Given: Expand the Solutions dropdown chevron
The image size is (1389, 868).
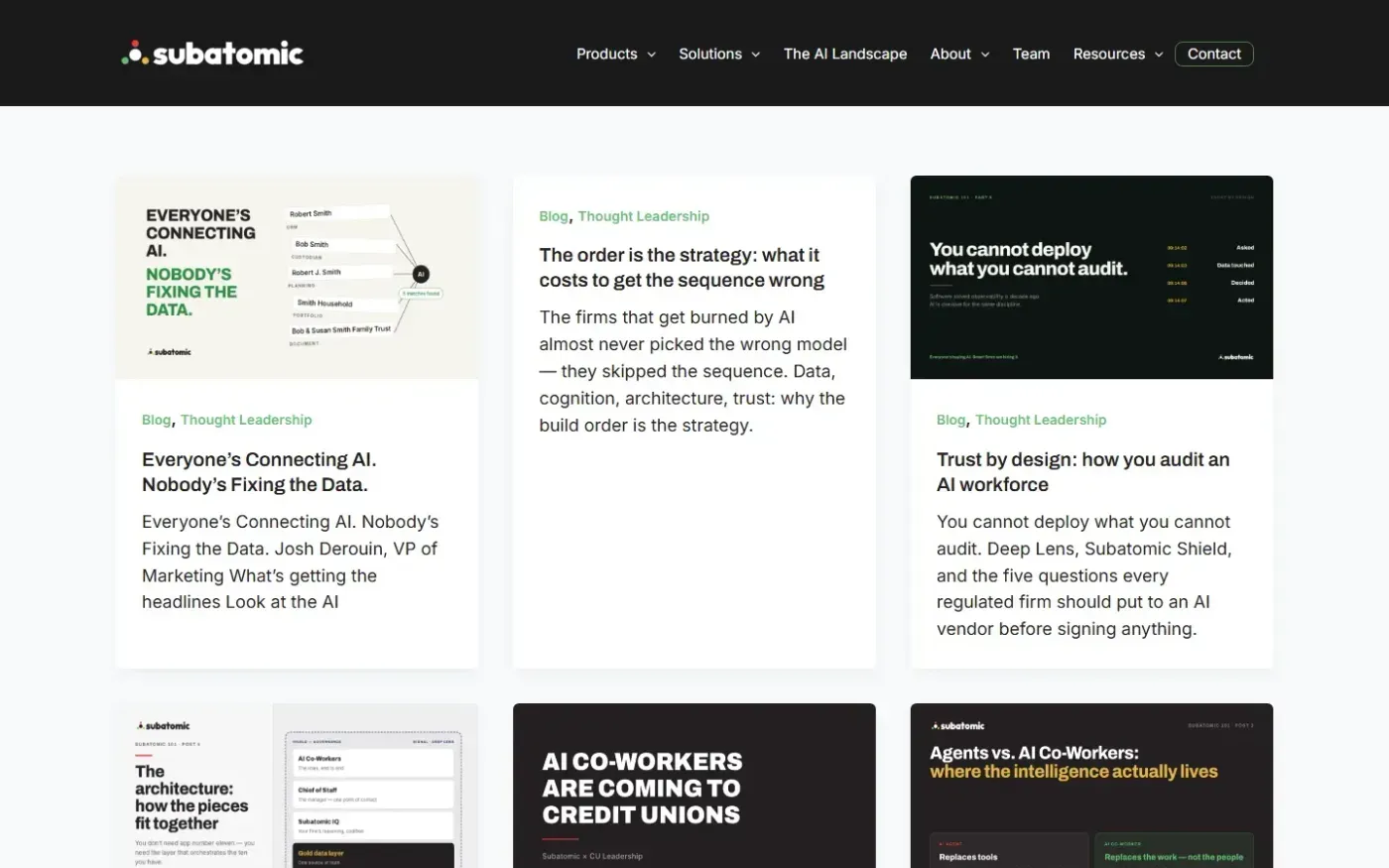Looking at the screenshot, I should [756, 55].
